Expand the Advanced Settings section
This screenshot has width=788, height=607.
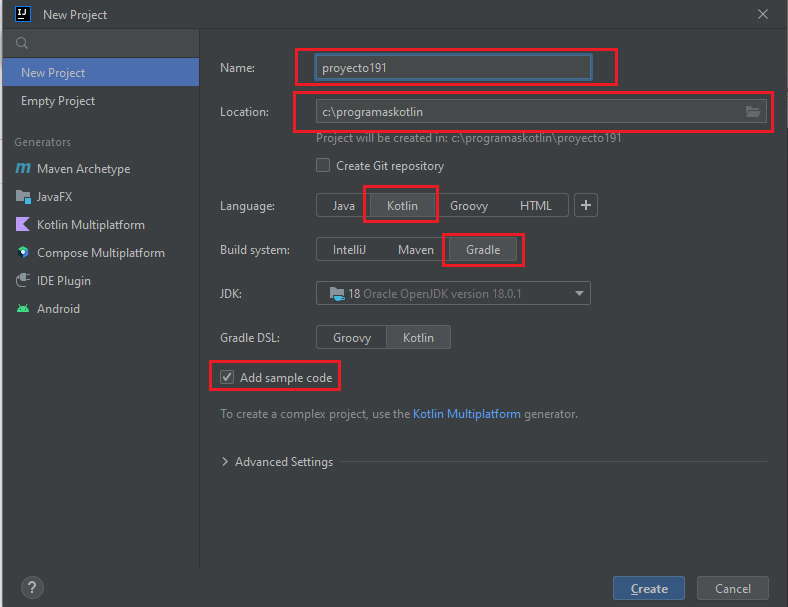coord(225,461)
